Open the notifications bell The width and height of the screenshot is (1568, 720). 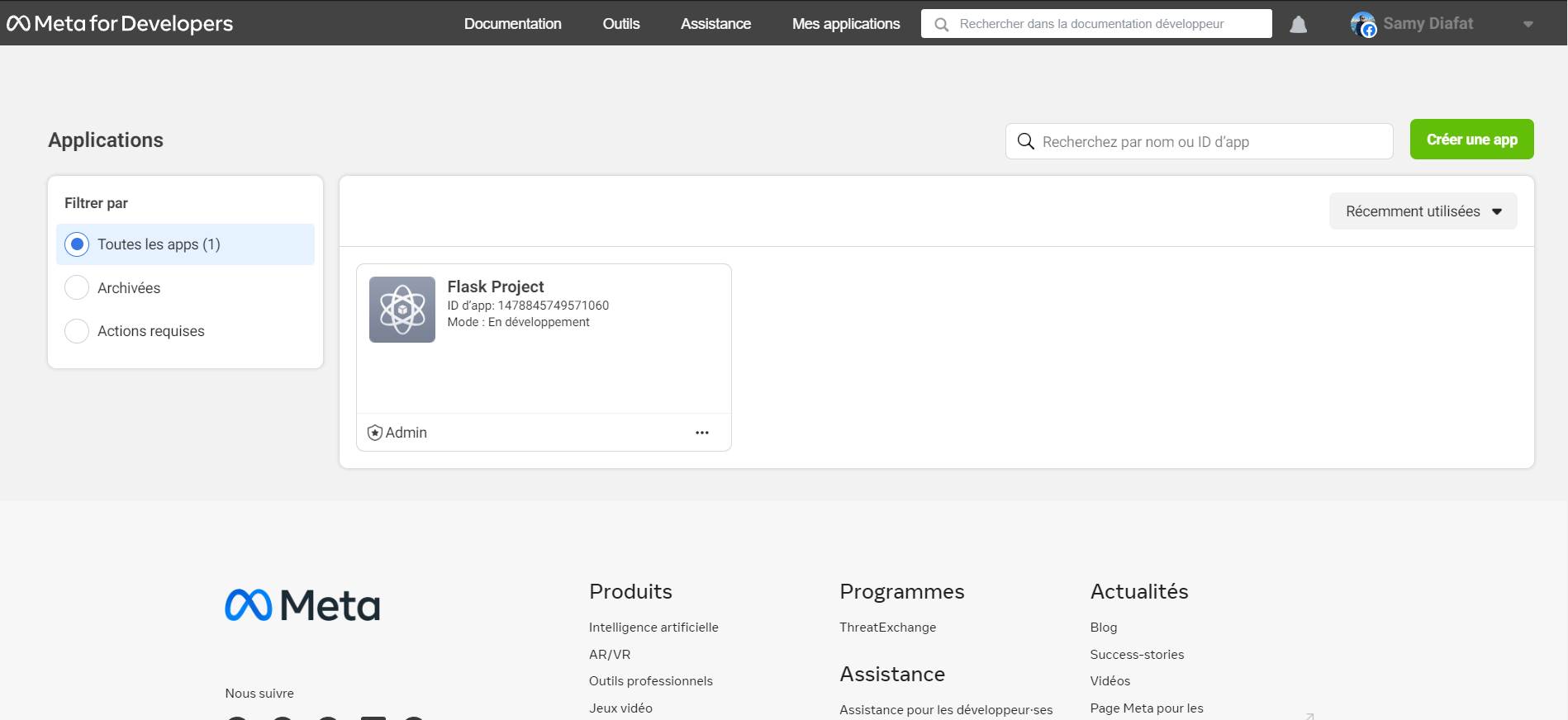coord(1299,25)
